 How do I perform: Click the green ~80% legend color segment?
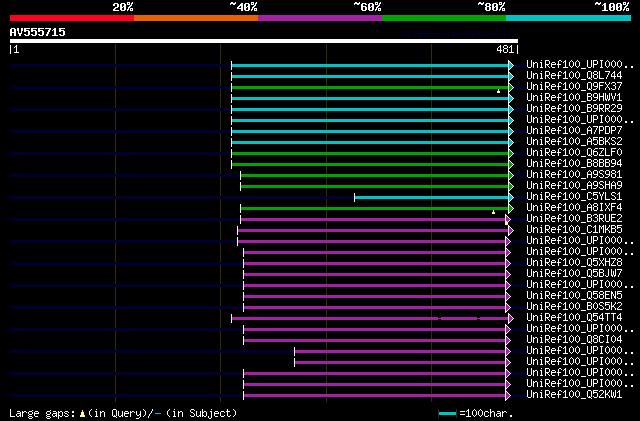click(443, 17)
